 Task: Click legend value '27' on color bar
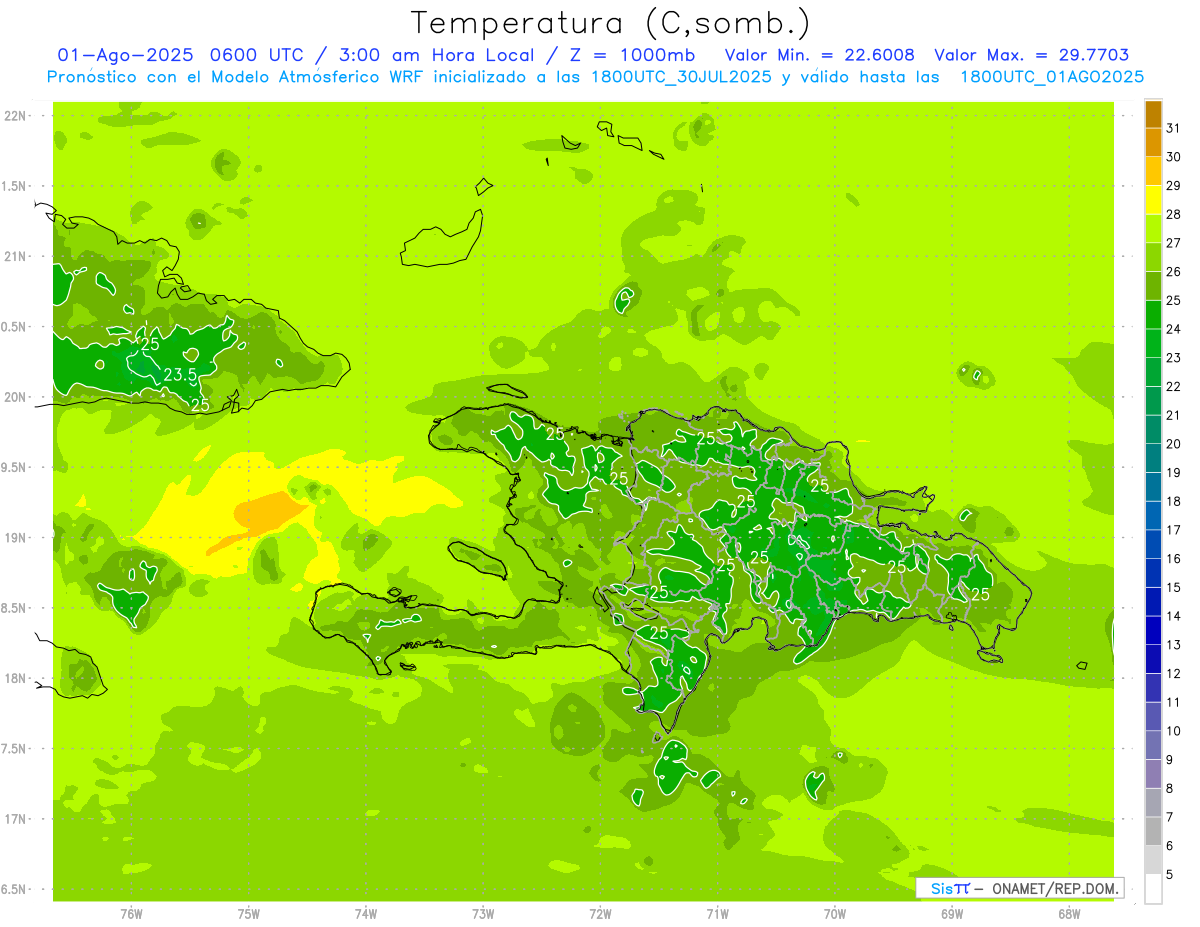click(x=1174, y=243)
